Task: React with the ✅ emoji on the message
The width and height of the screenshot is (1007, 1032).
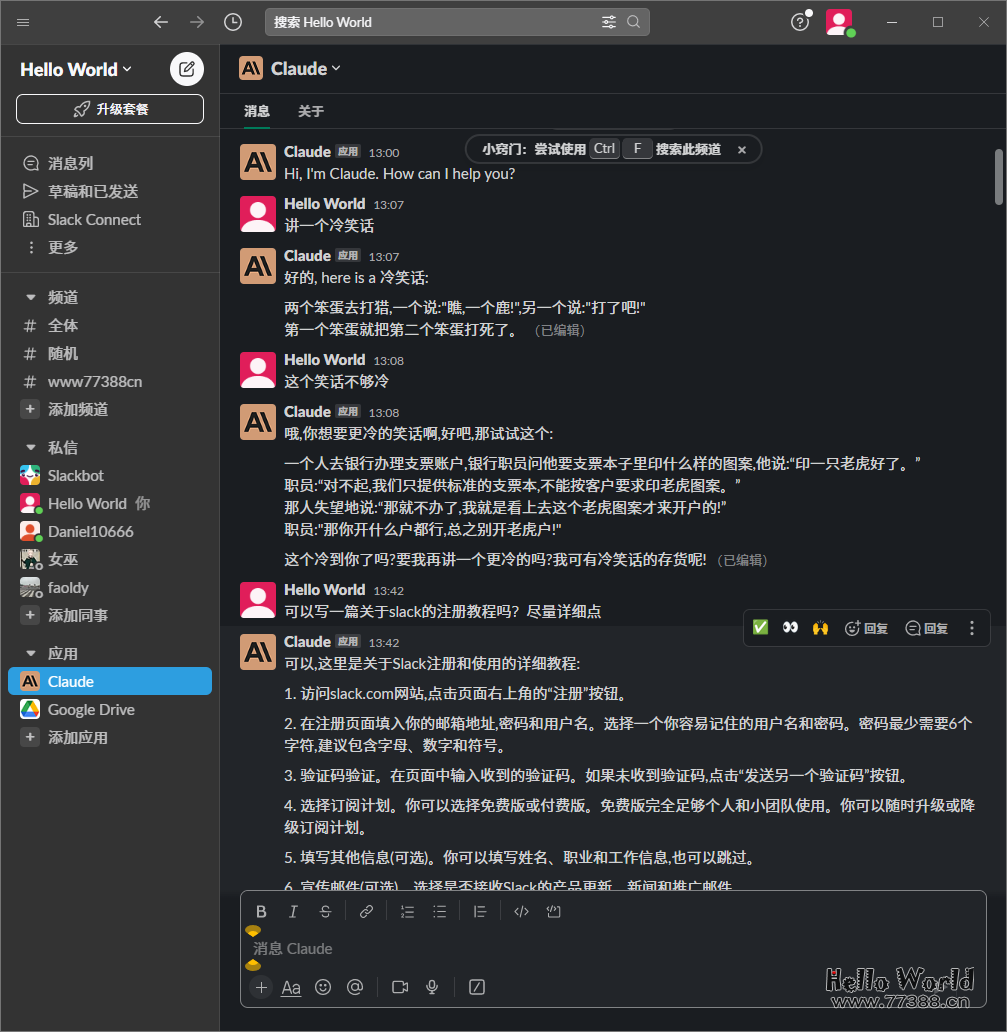Action: pyautogui.click(x=760, y=627)
